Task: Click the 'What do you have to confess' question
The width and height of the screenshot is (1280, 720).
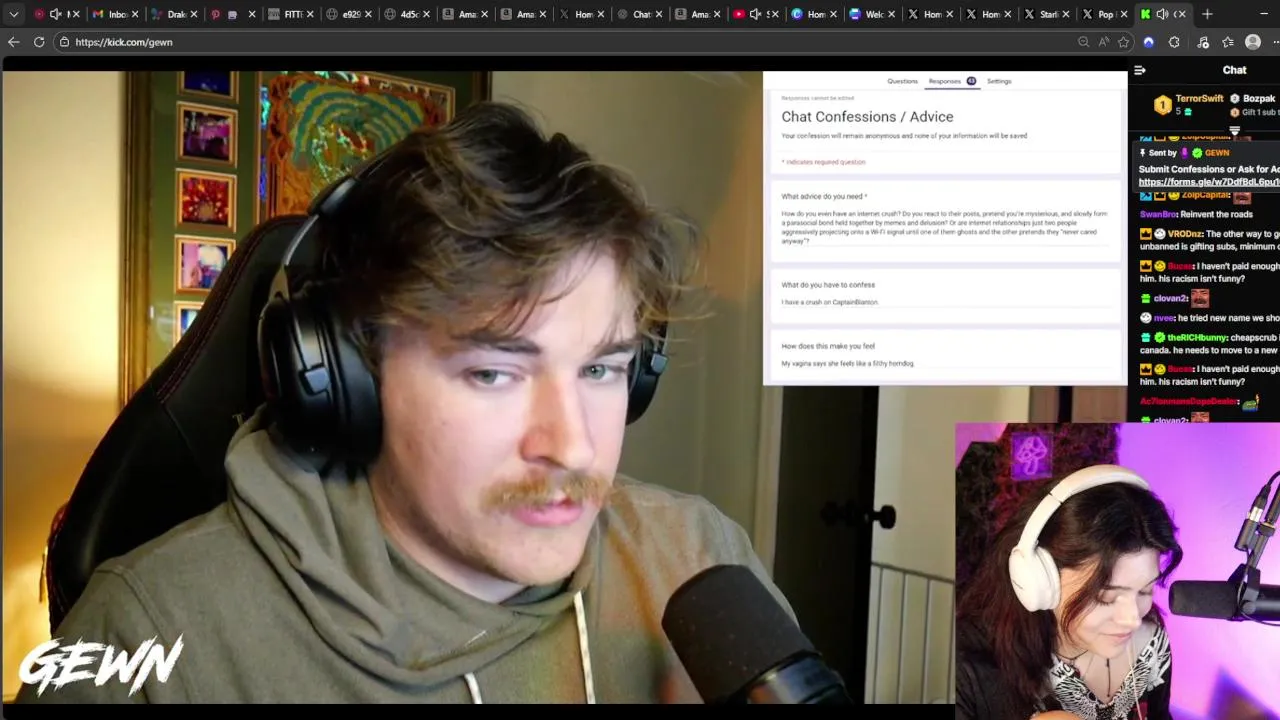Action: tap(828, 285)
